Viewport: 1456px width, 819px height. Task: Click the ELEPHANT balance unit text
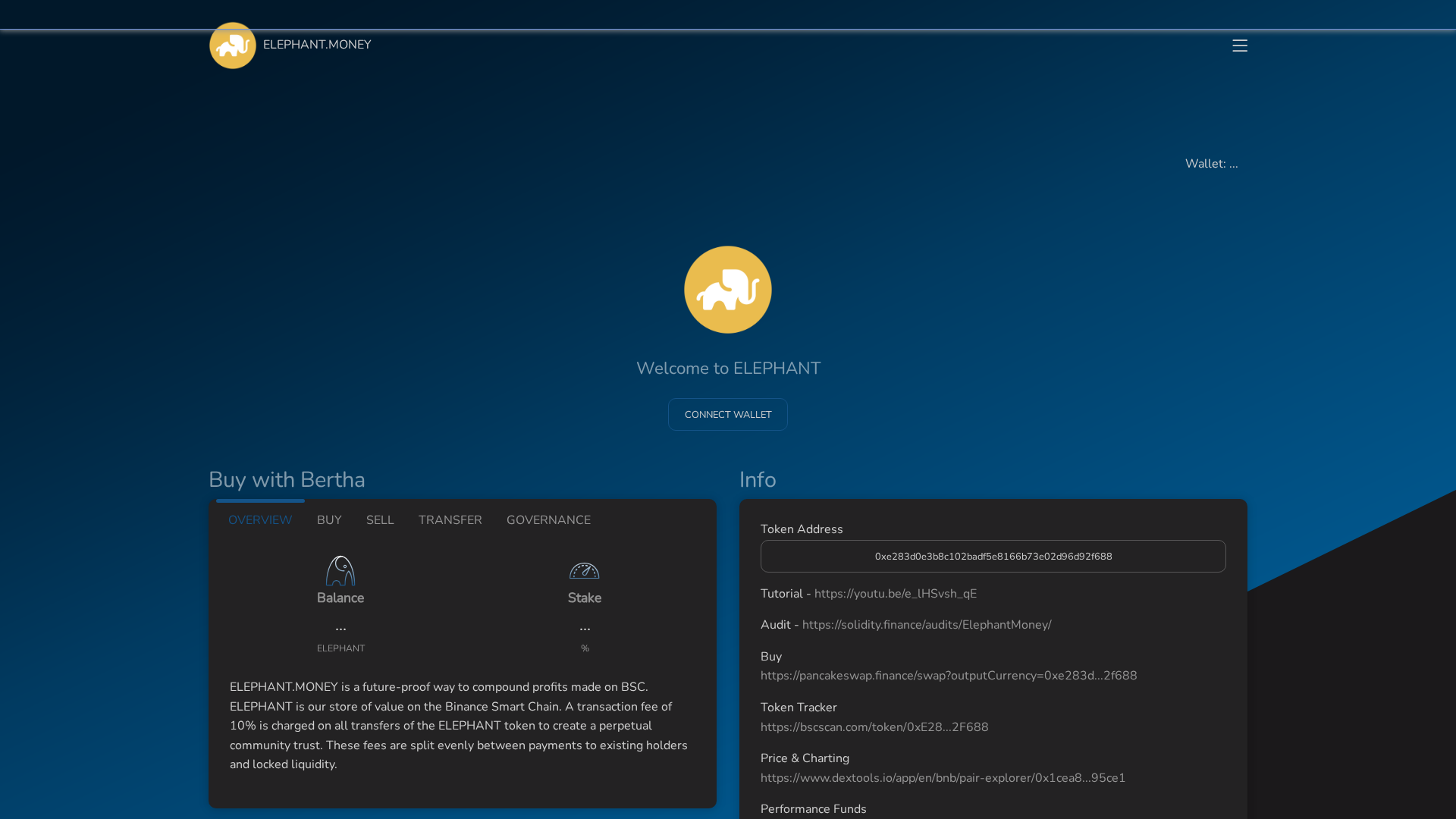point(340,648)
